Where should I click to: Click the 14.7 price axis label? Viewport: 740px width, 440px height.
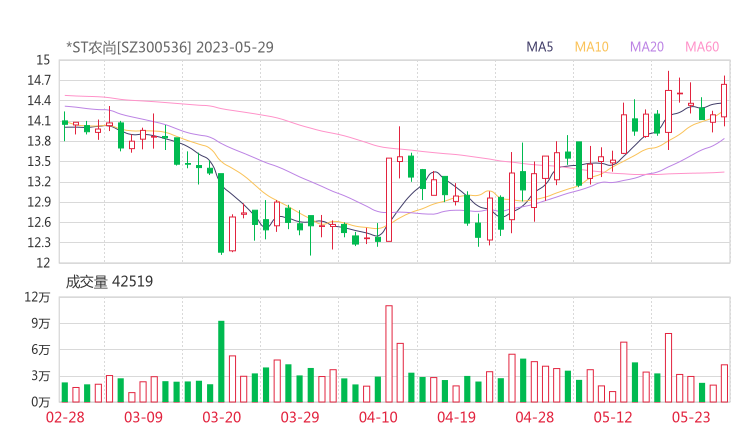coord(39,80)
